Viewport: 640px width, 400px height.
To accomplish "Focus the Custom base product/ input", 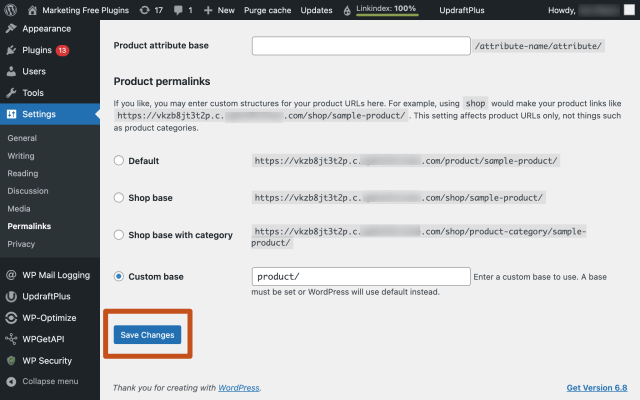I will click(361, 276).
